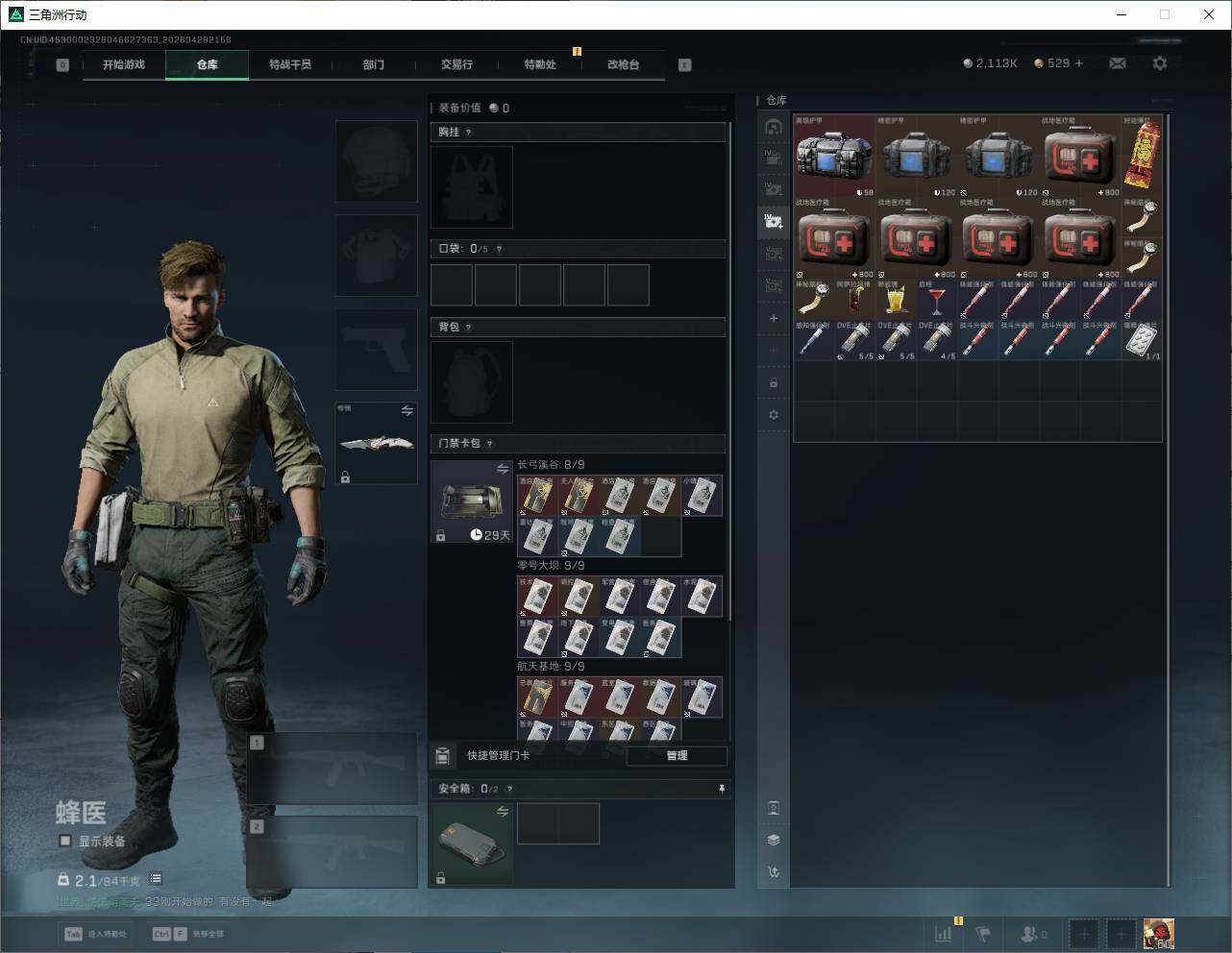Screen dimensions: 1232x953
Task: Open the main warehouse stash icon
Action: [x=774, y=127]
